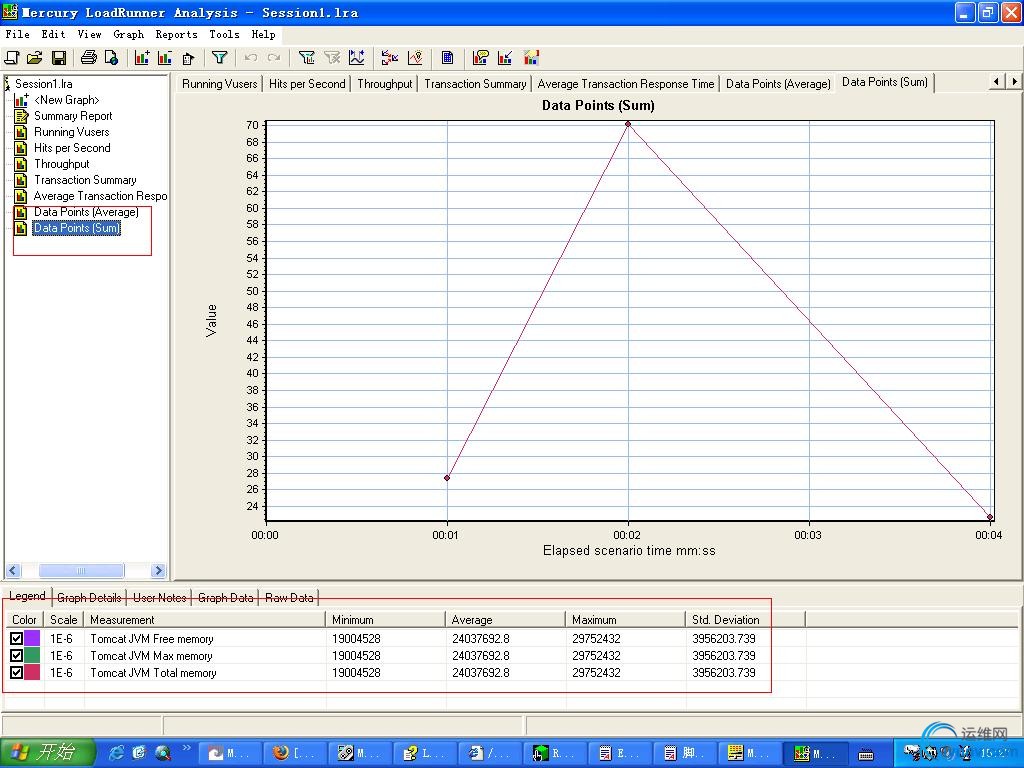Screen dimensions: 1024x768
Task: Toggle Tomcat JVM Total memory checkbox
Action: [16, 673]
